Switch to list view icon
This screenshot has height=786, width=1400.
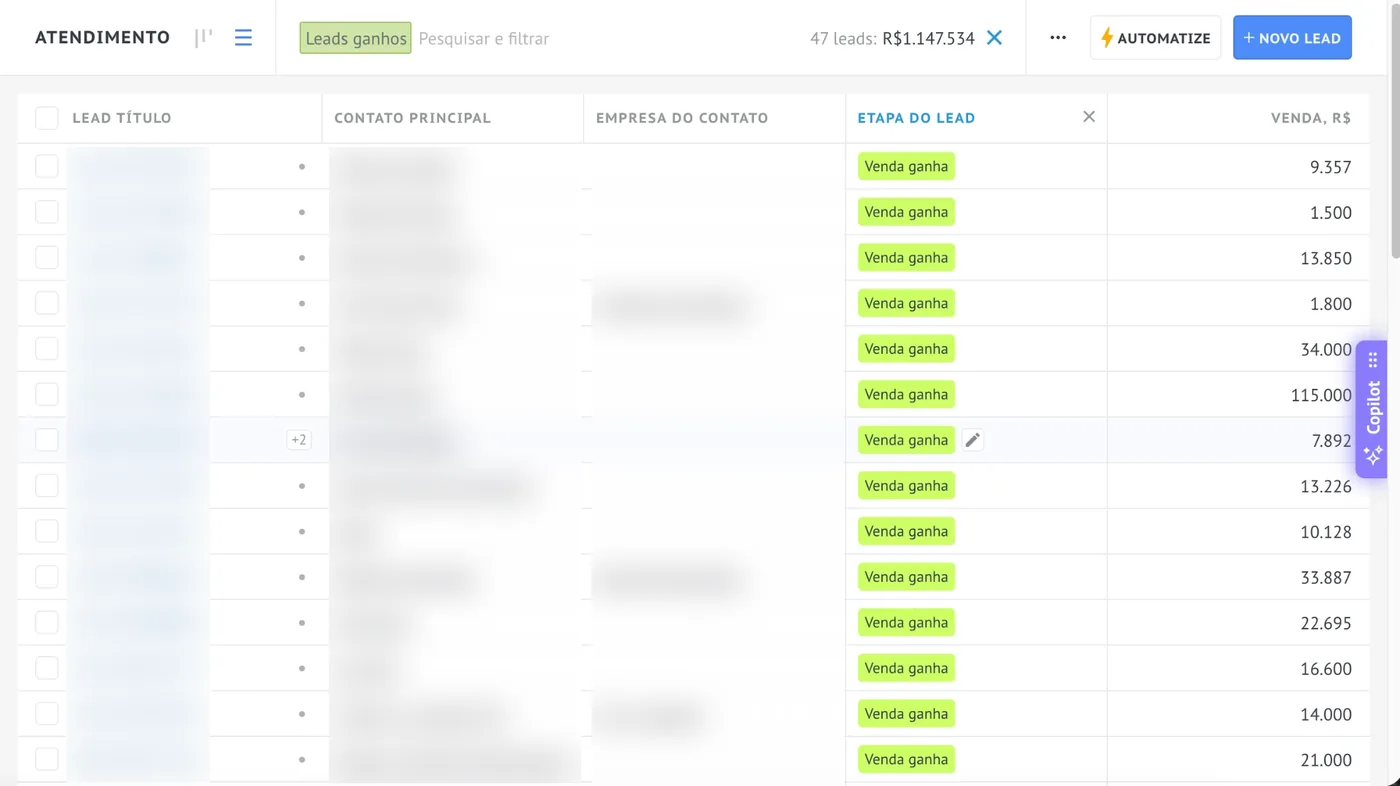click(x=243, y=38)
